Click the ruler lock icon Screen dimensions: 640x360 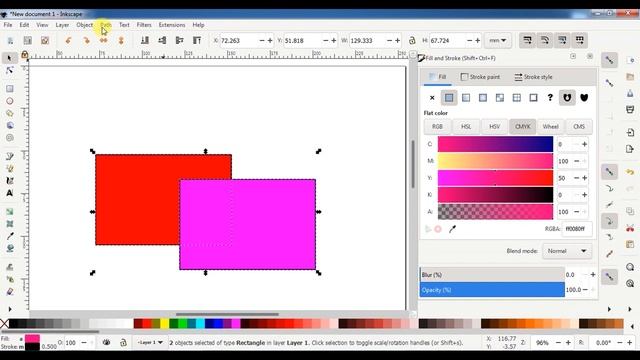point(24,54)
